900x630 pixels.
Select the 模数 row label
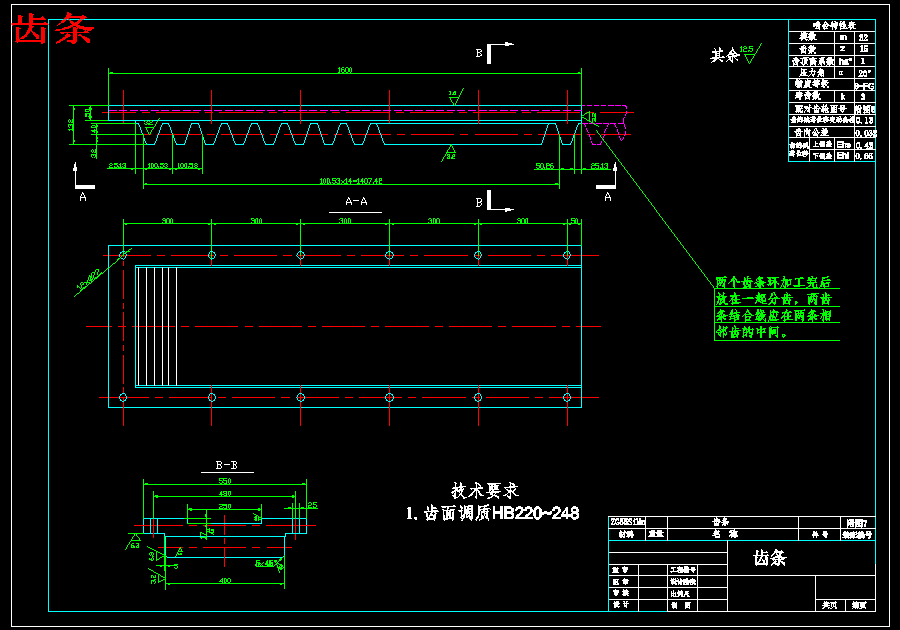tap(808, 37)
